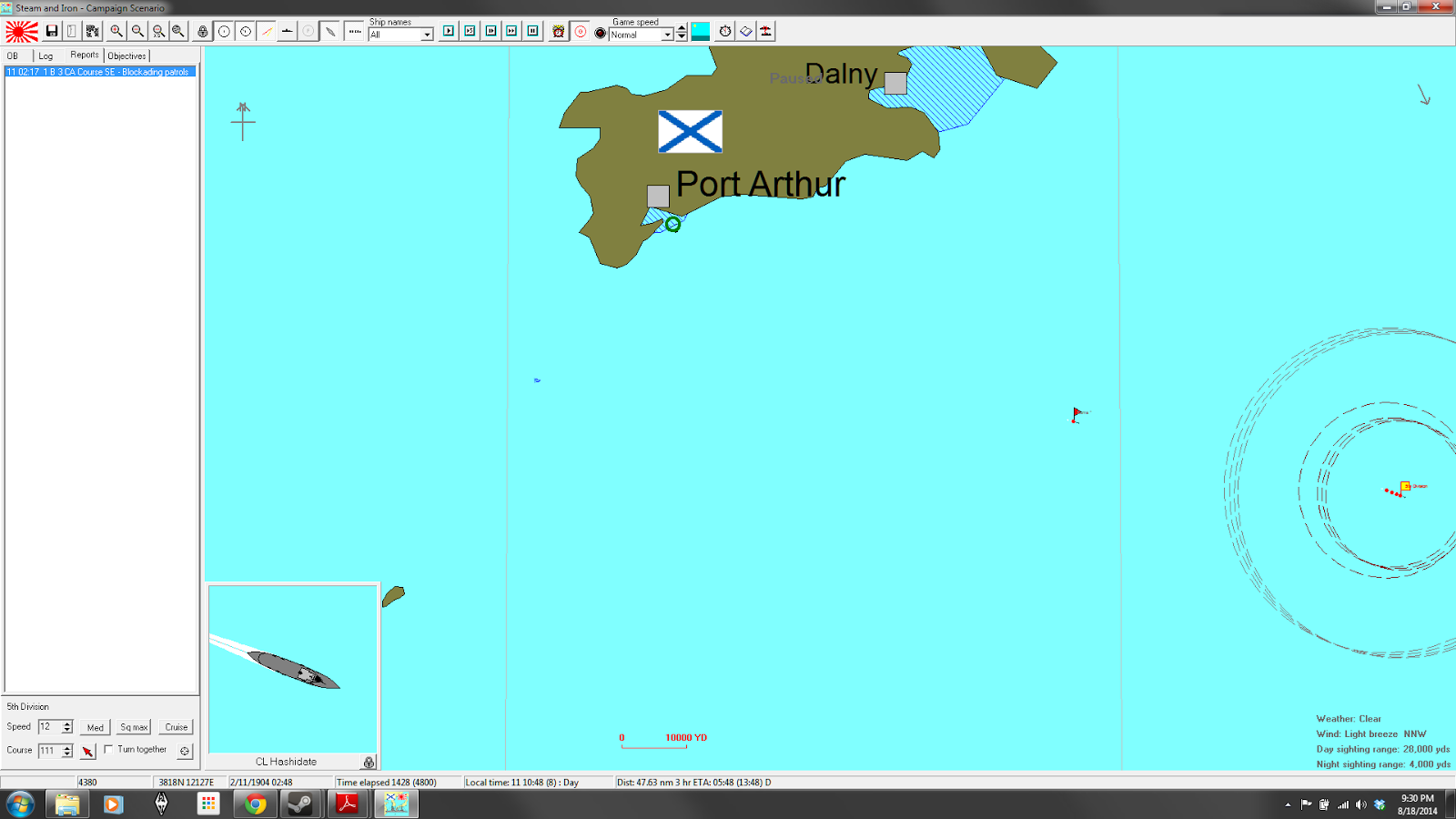
Task: Click the alarm clock icon
Action: 559,32
